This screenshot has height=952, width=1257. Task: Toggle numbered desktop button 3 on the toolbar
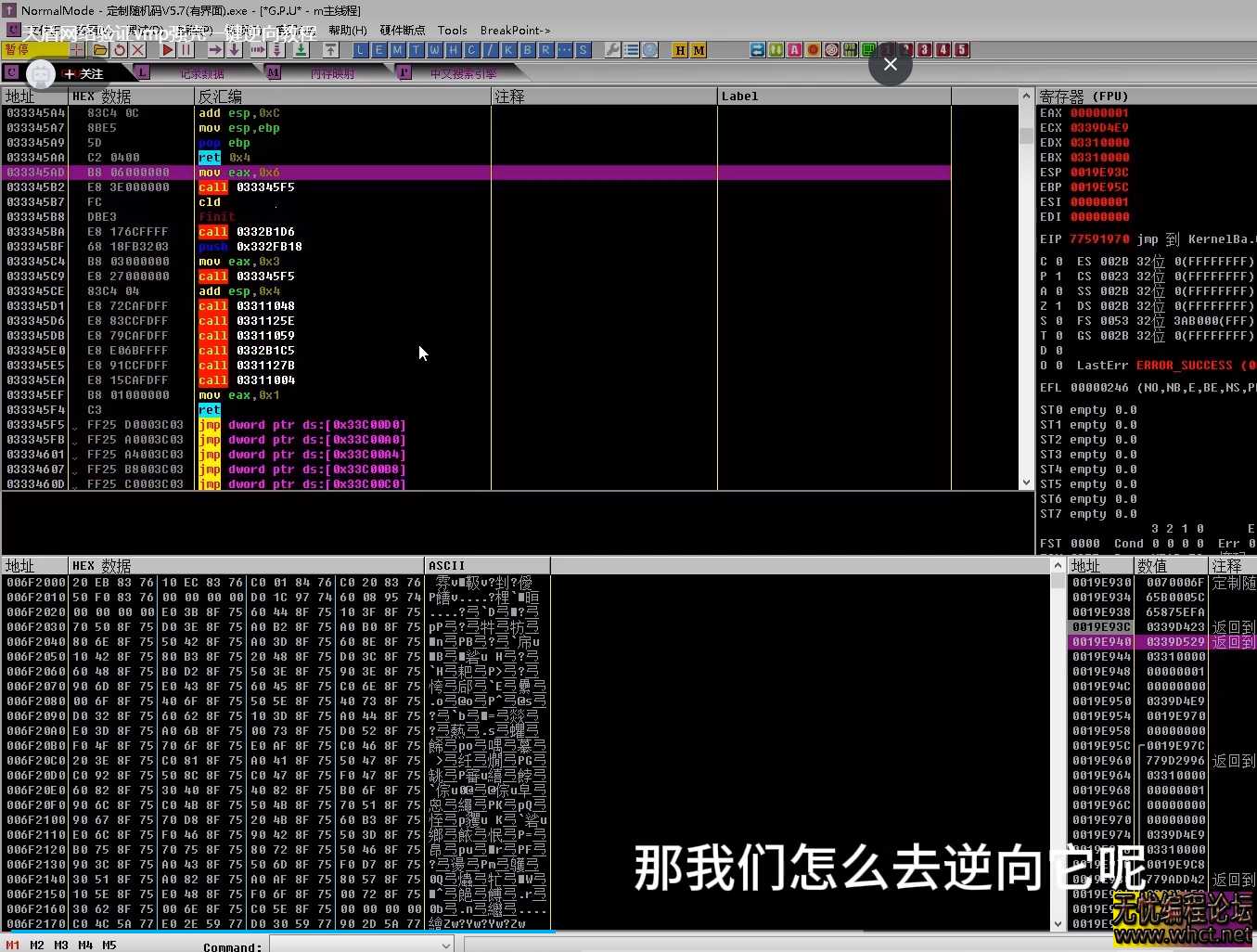pyautogui.click(x=924, y=50)
